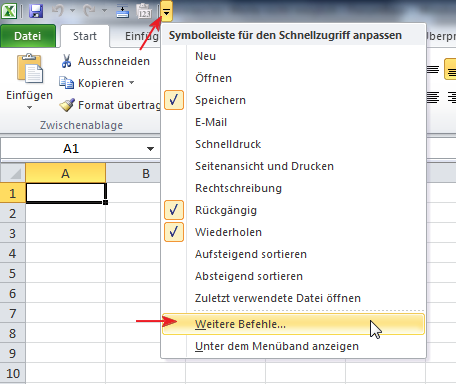Click the large Einfügen clipboard icon
Screen dimensions: 456x384
30,68
